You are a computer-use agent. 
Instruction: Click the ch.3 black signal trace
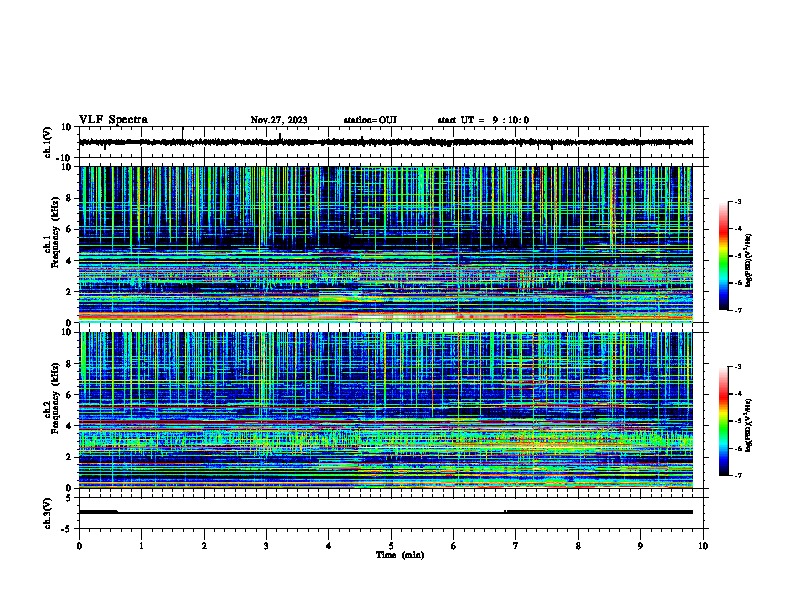[385, 512]
